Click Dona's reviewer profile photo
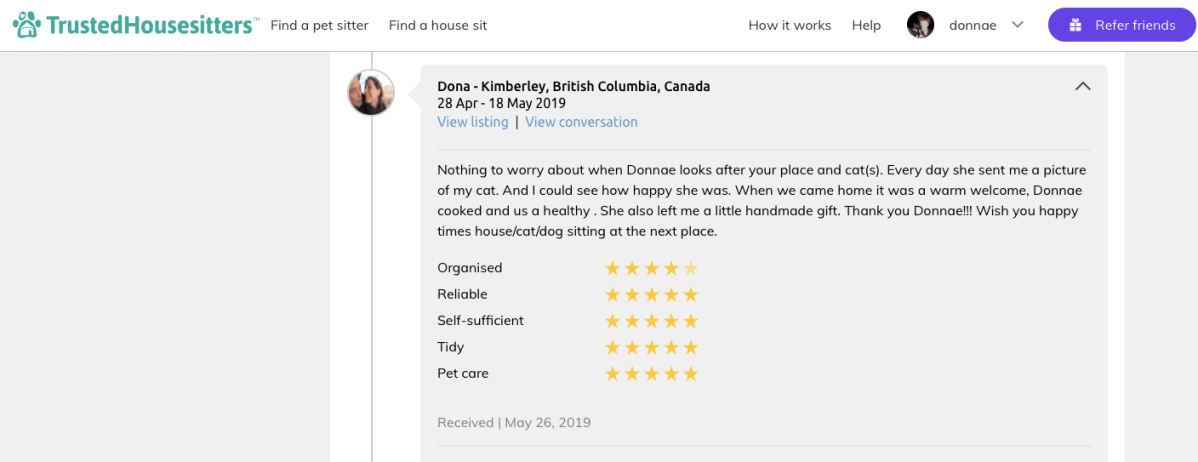 coord(370,93)
